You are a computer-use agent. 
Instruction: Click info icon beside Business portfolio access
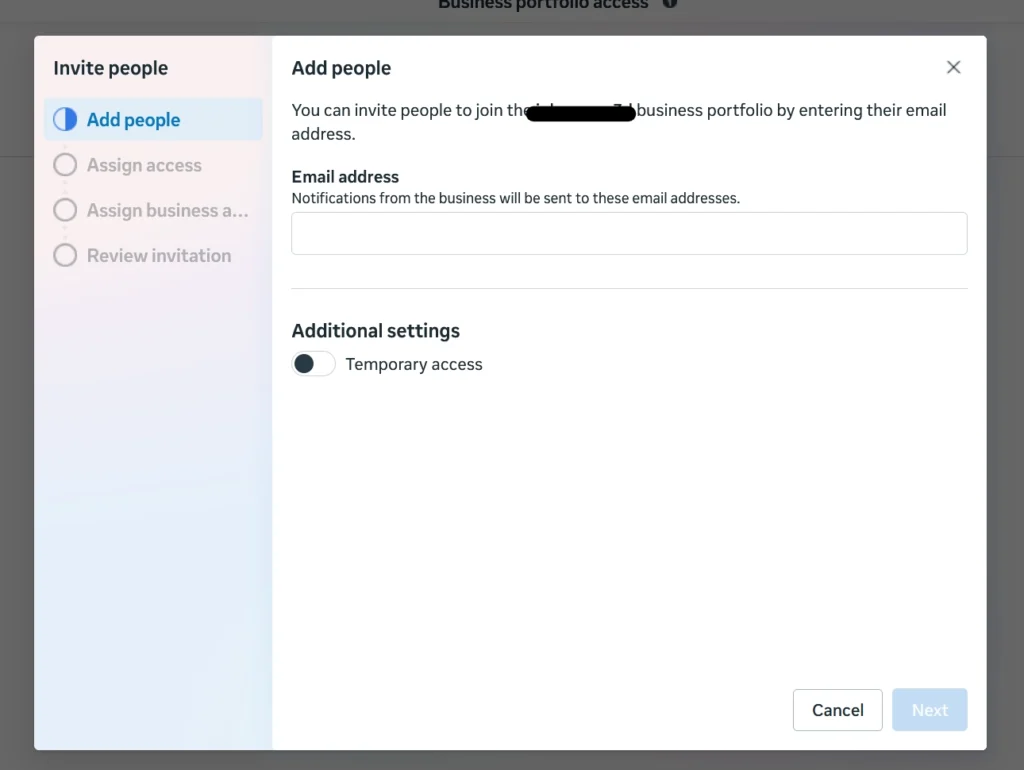(x=669, y=3)
